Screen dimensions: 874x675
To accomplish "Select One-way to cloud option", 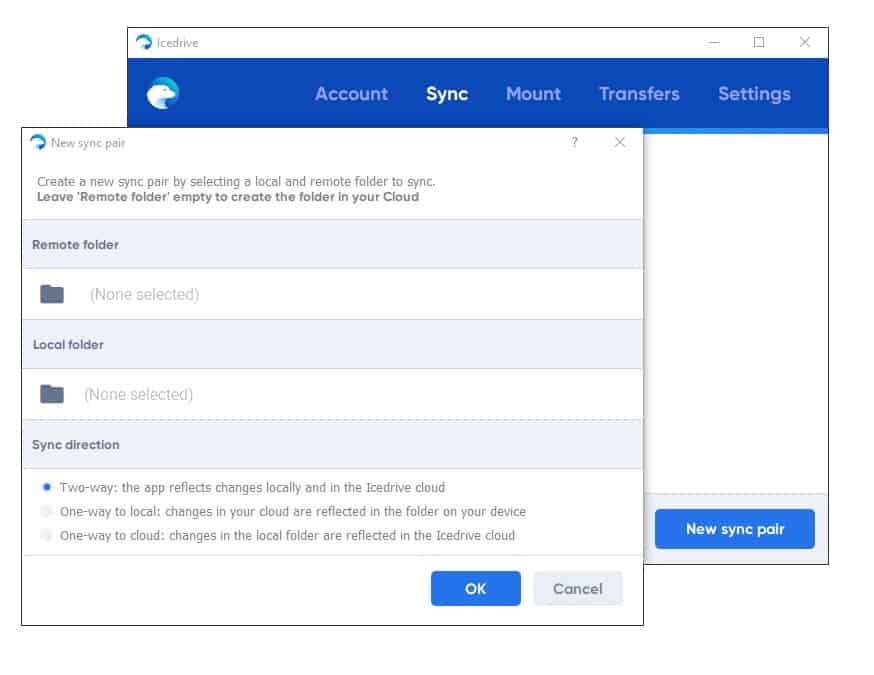I will 47,535.
